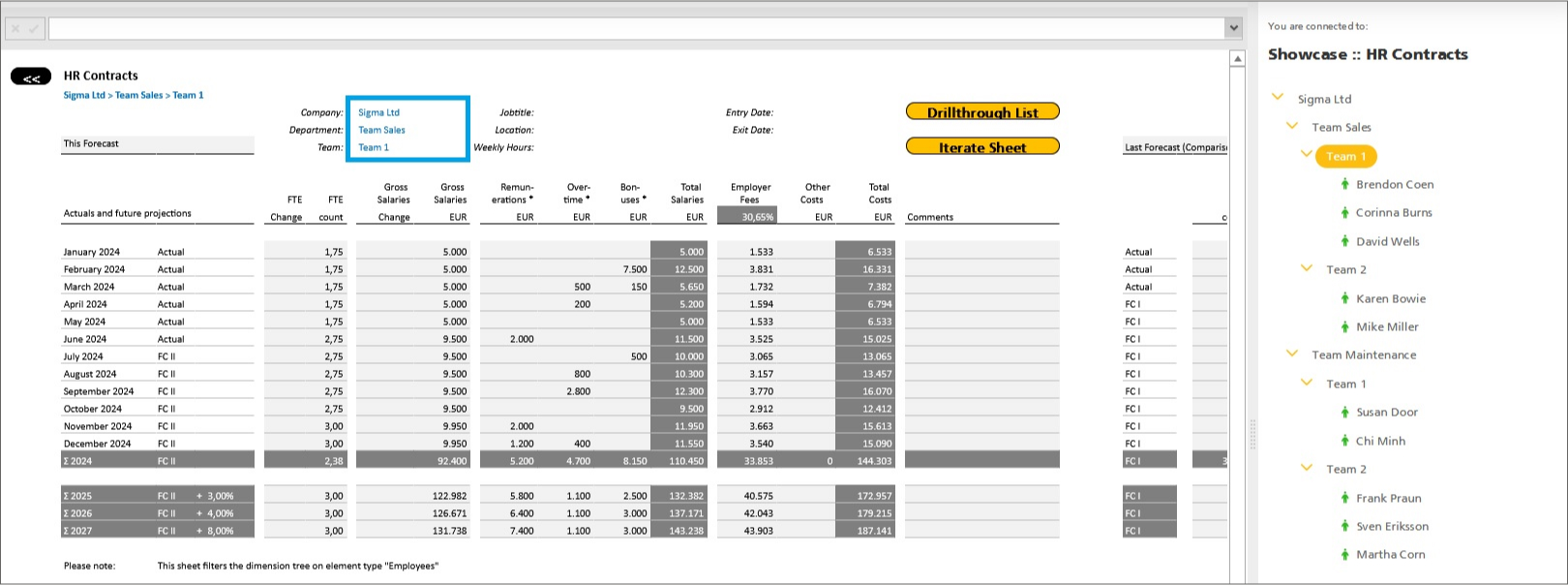Screen dimensions: 1568x585
Task: Click the confirm checkmark icon in formula bar
Action: point(34,29)
